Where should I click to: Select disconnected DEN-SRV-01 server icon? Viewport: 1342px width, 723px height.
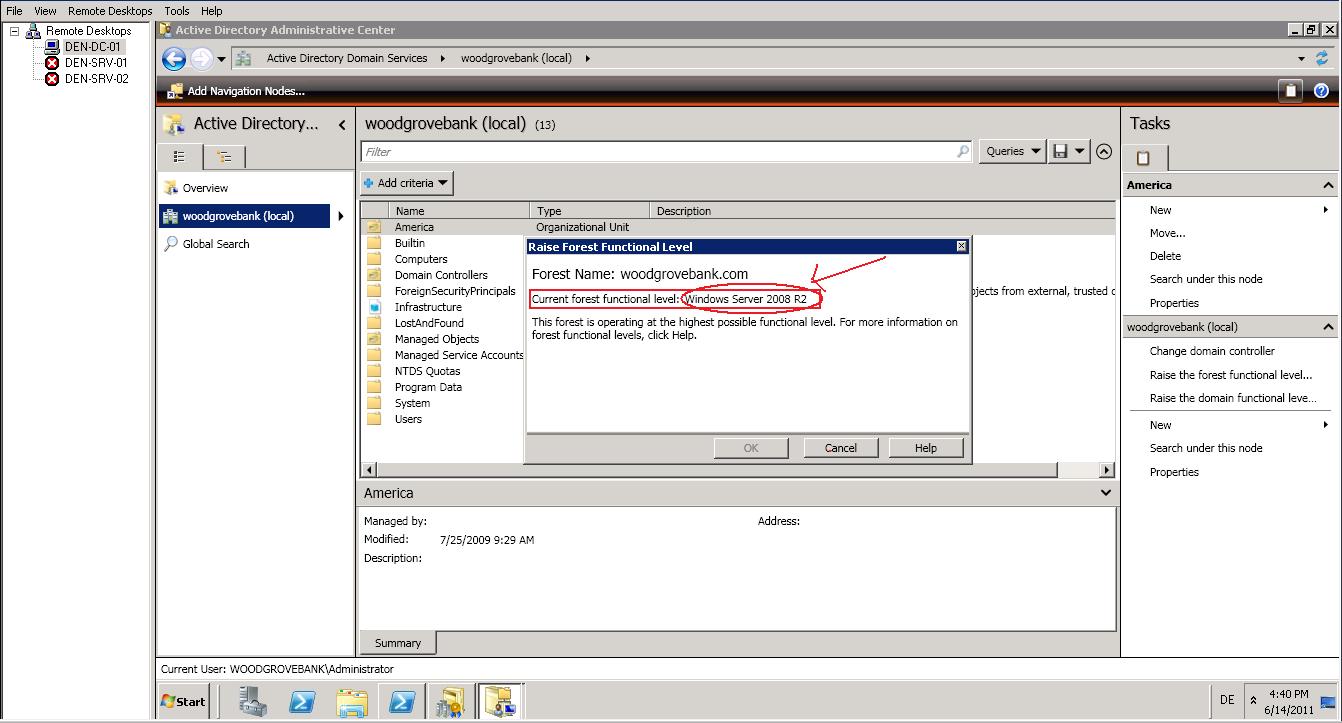tap(52, 63)
